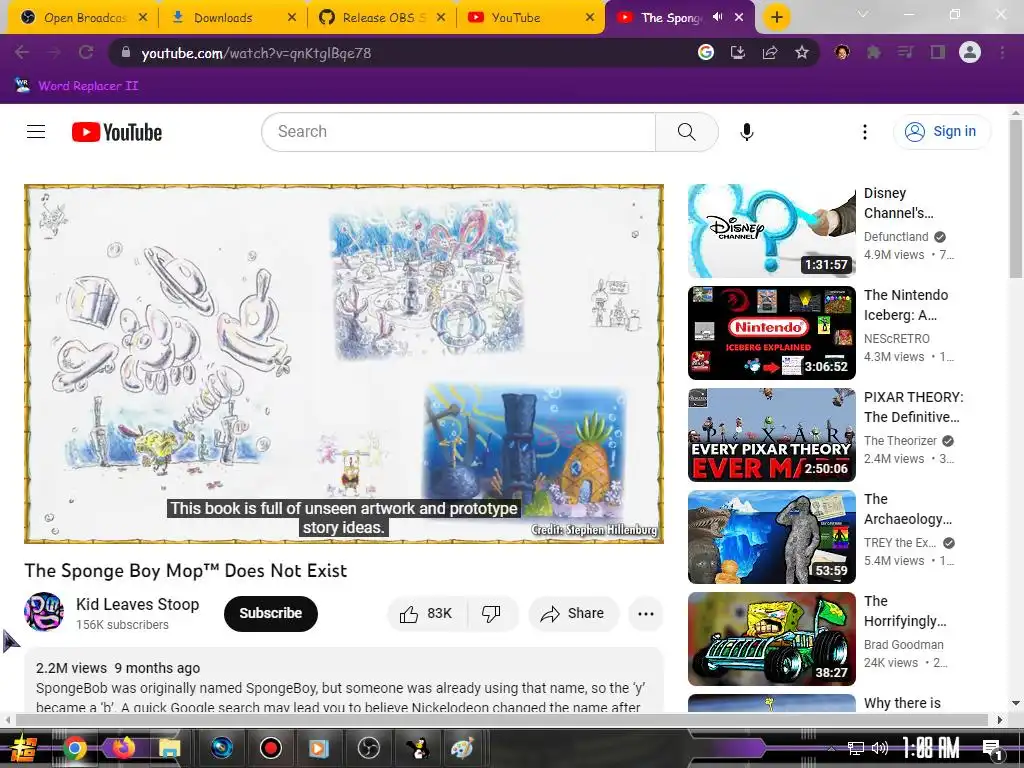Mute audio on The Sponge tab

718,17
